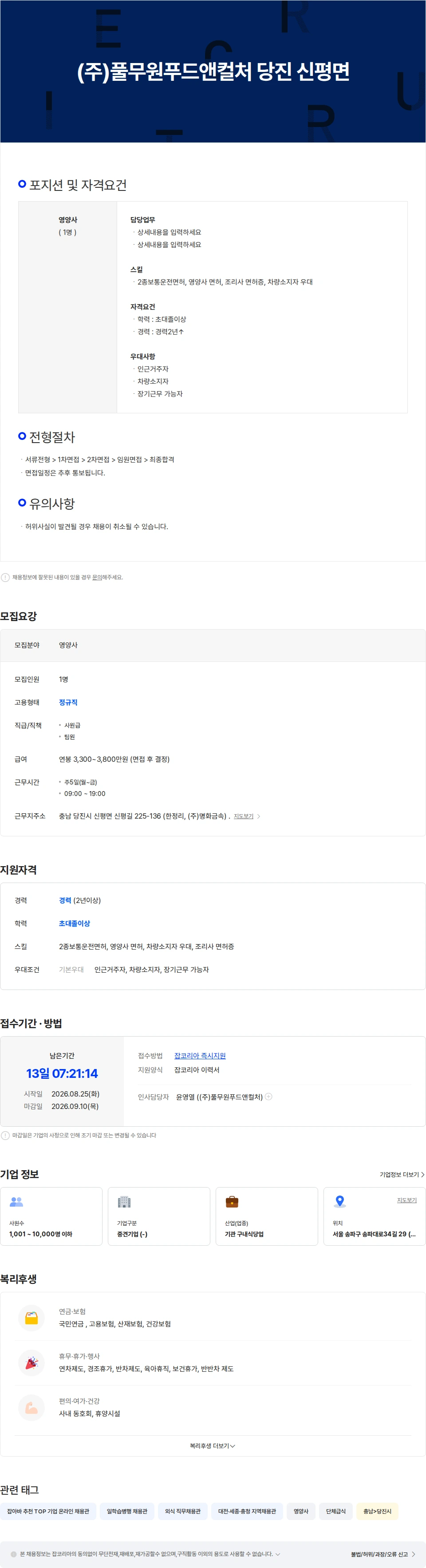Expand 복리후생 더보기 section
The width and height of the screenshot is (426, 1568).
213,1445
